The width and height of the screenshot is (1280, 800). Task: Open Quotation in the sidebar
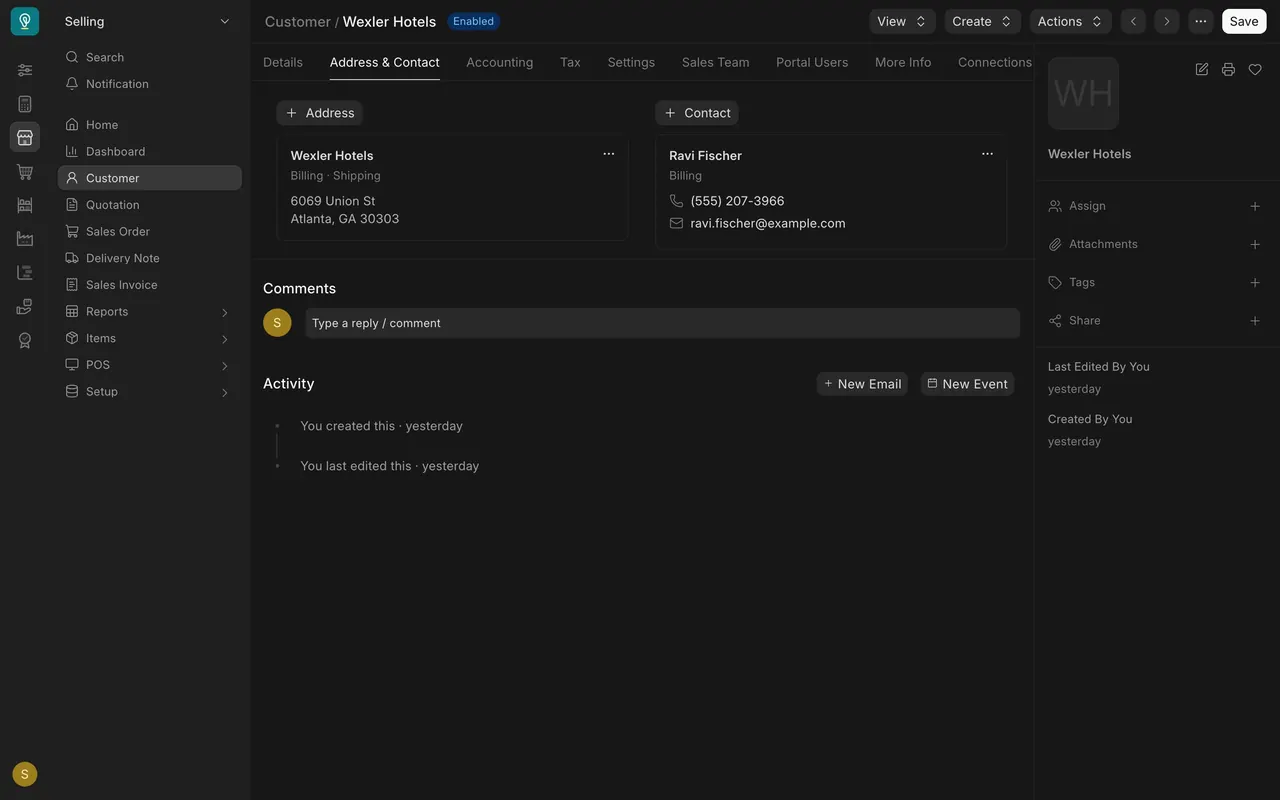click(x=149, y=205)
